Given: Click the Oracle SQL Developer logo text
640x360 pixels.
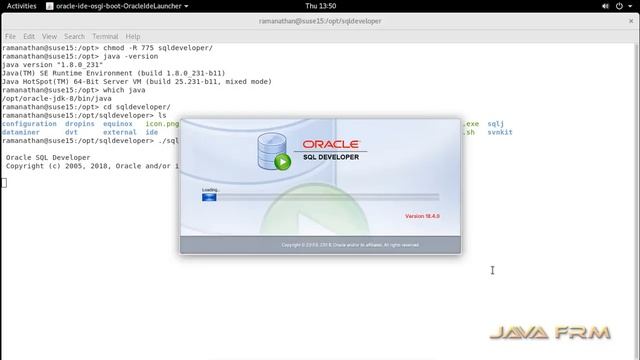Looking at the screenshot, I should [x=331, y=150].
